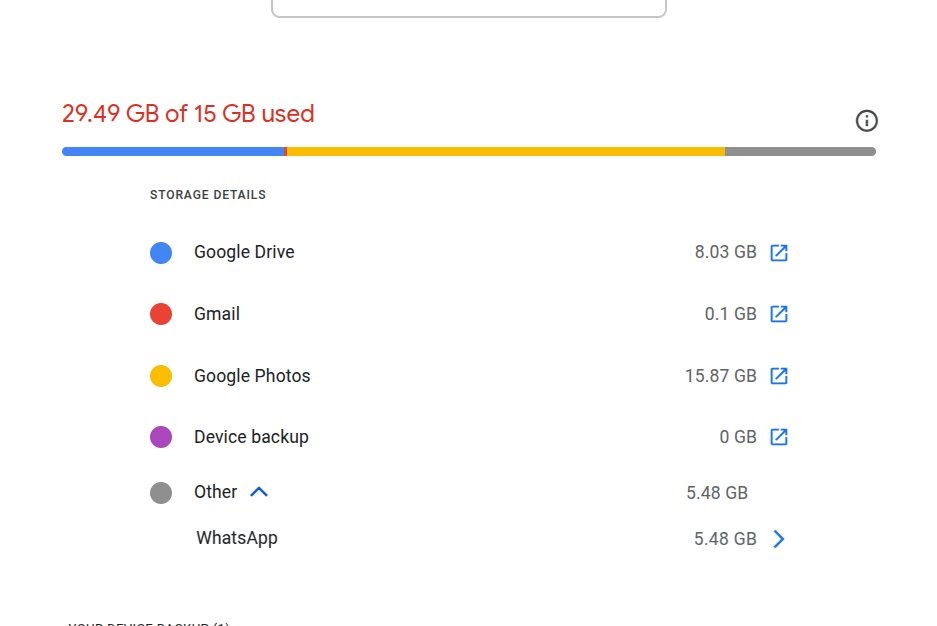The width and height of the screenshot is (937, 626).
Task: Open Device backup external link icon
Action: pos(779,437)
